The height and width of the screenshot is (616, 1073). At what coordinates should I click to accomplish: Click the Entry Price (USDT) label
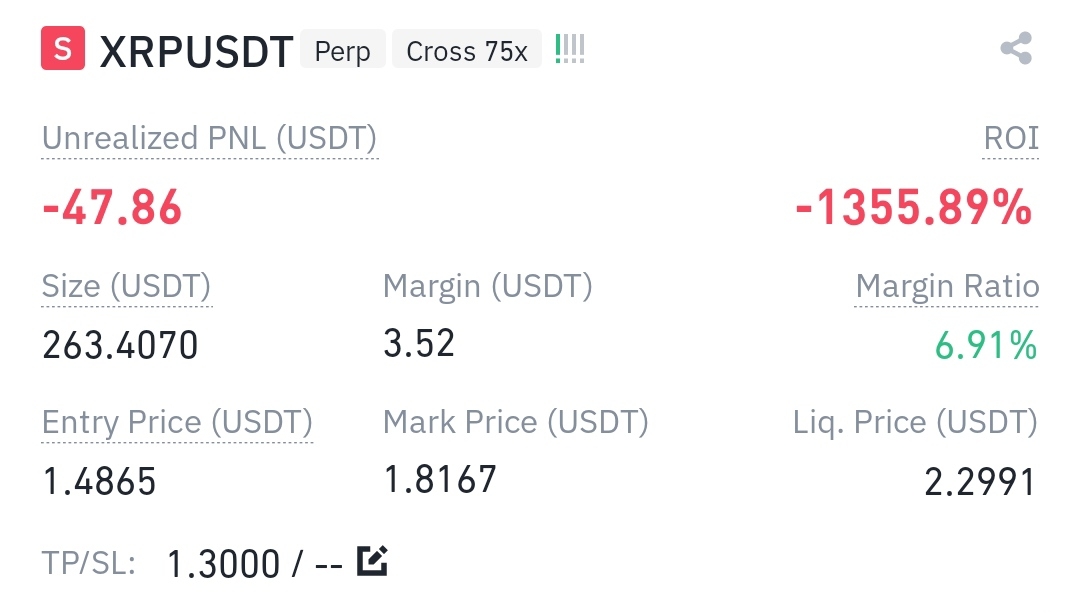[177, 422]
